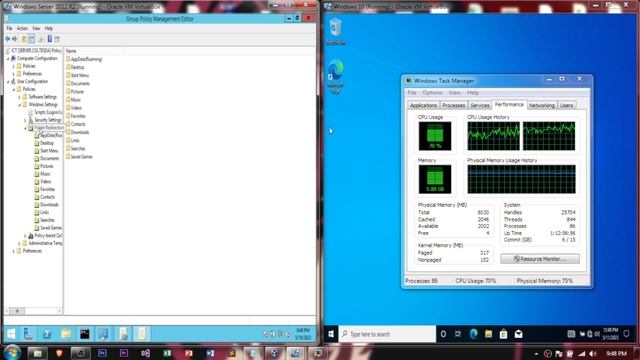
Task: Open Microsoft Edge desktop shortcut
Action: coord(336,76)
